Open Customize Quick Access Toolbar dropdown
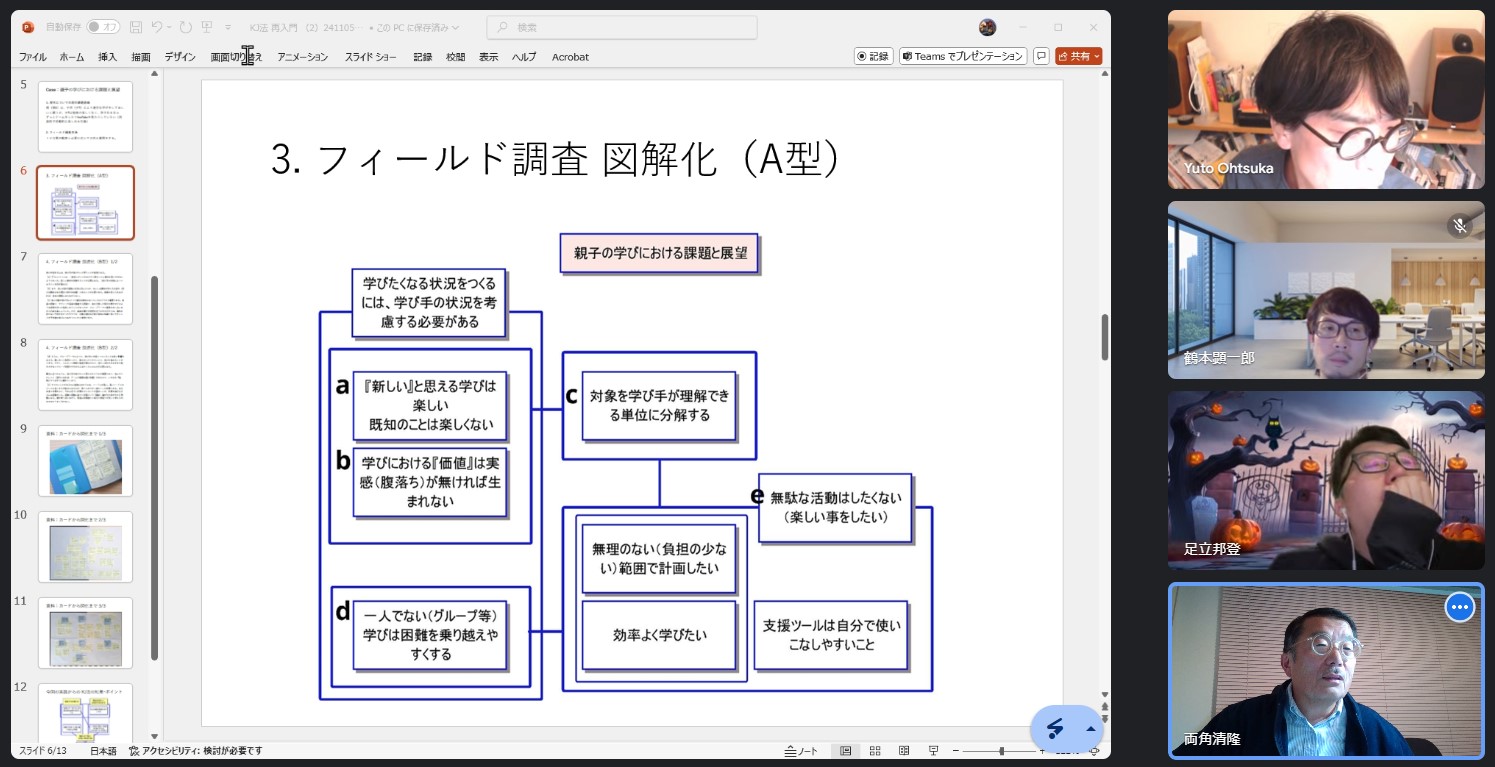The image size is (1495, 767). [228, 27]
